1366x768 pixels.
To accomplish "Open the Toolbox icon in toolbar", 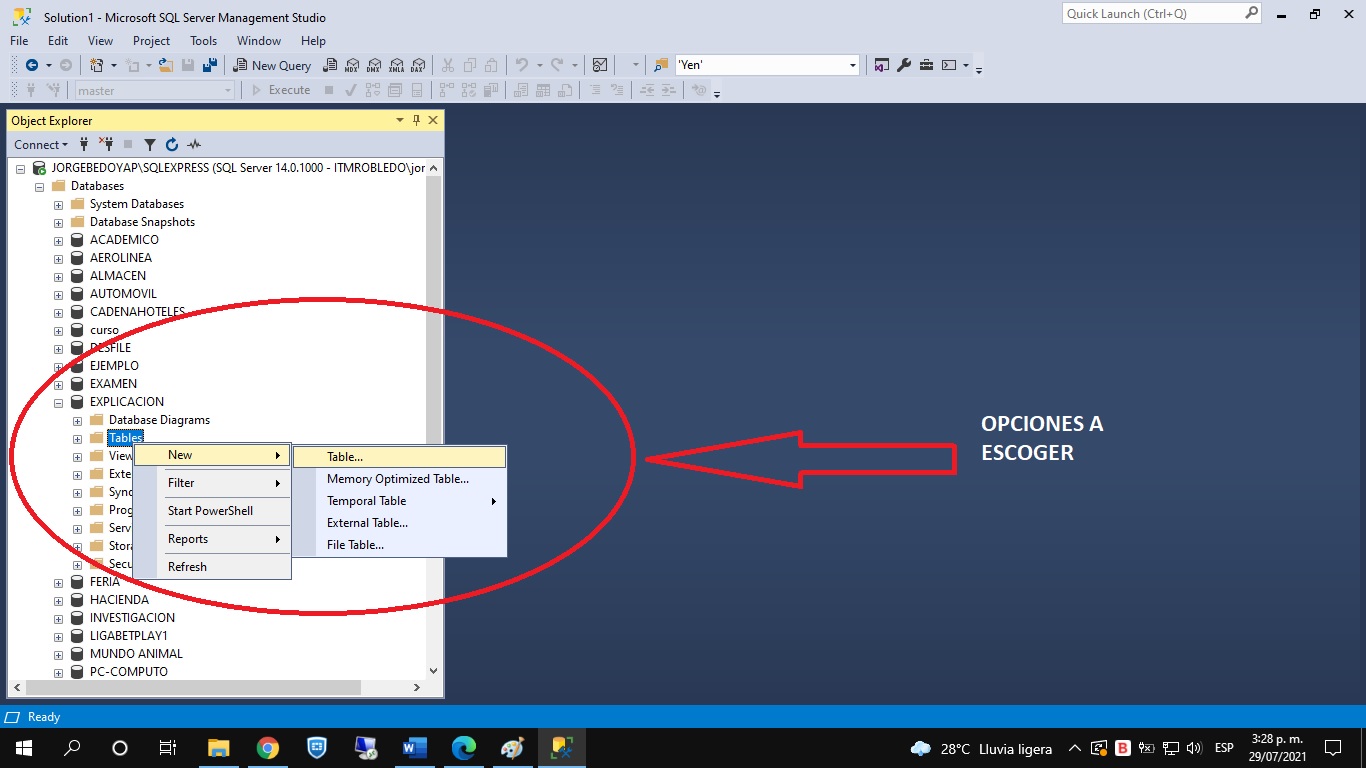I will (x=927, y=65).
